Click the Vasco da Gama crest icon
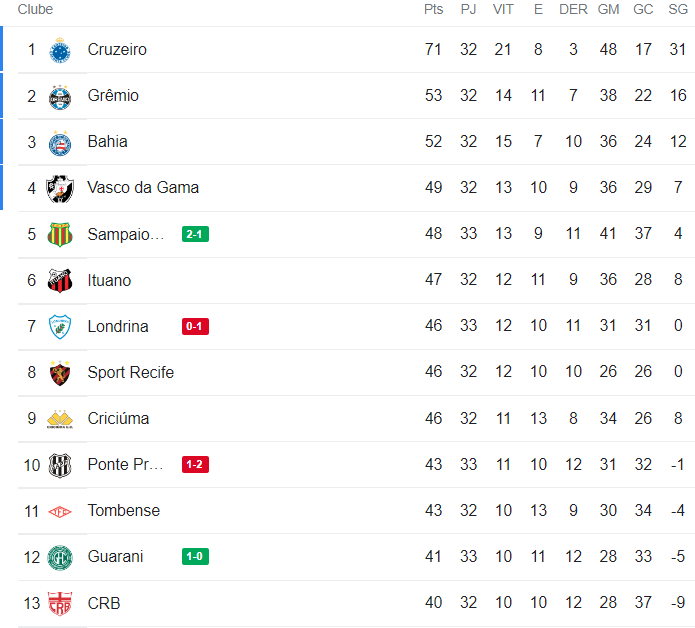The image size is (695, 628). (x=60, y=188)
